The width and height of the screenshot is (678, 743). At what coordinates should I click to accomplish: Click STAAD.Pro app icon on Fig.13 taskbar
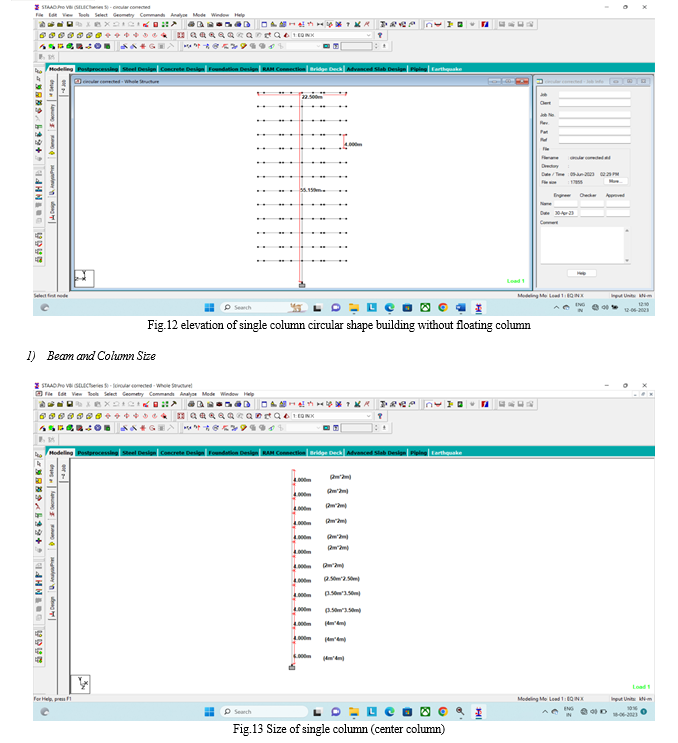tap(479, 712)
